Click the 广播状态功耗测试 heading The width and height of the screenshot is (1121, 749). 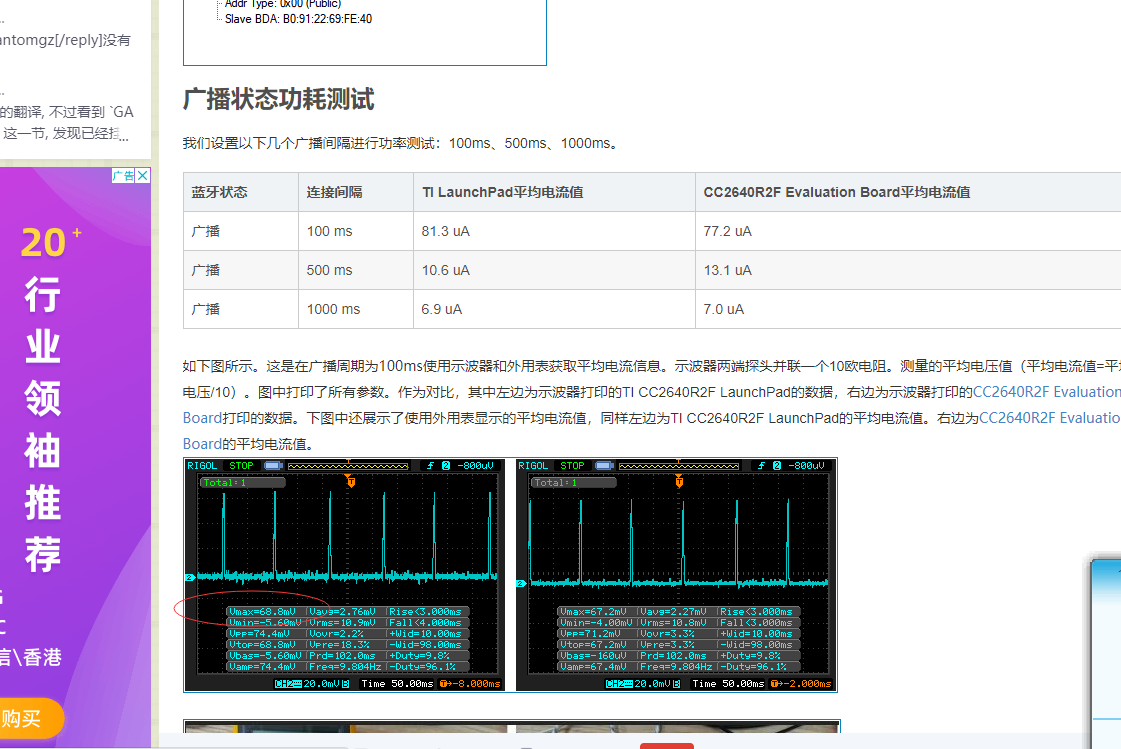click(279, 99)
